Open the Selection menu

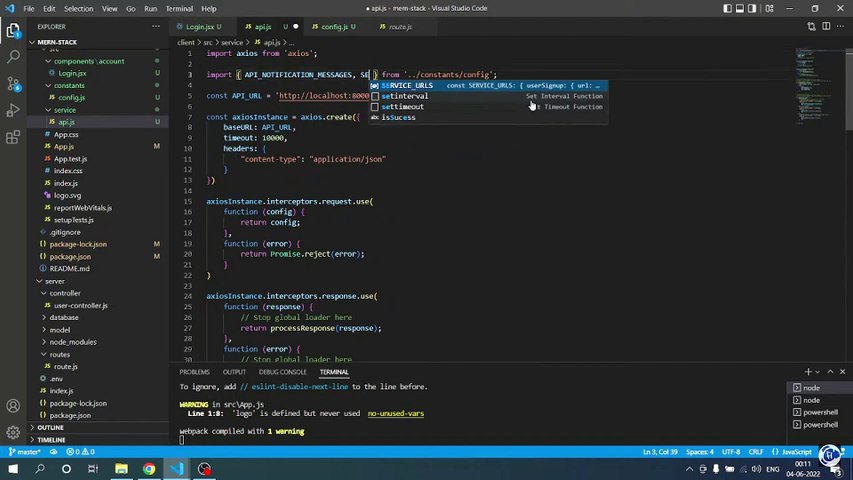78,8
